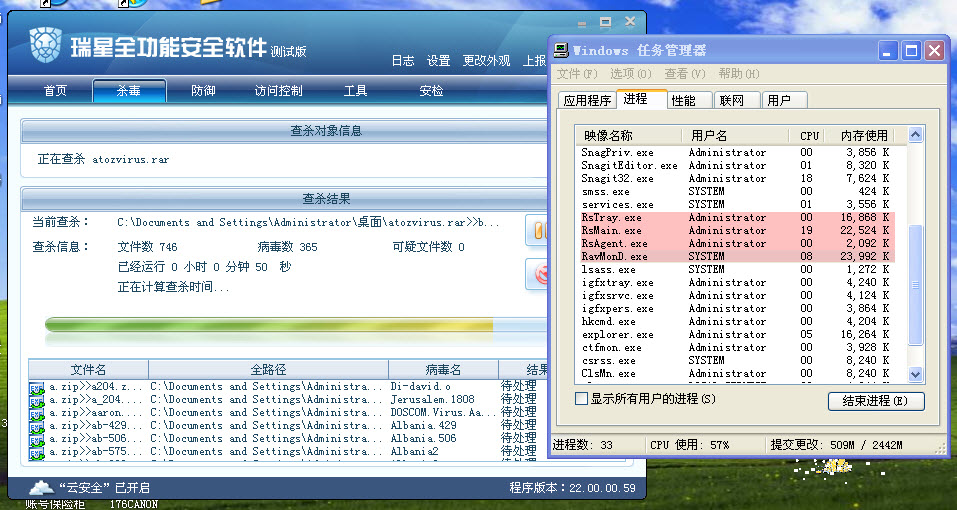Select the 进程 tab in Task Manager
957x510 pixels.
pos(641,99)
